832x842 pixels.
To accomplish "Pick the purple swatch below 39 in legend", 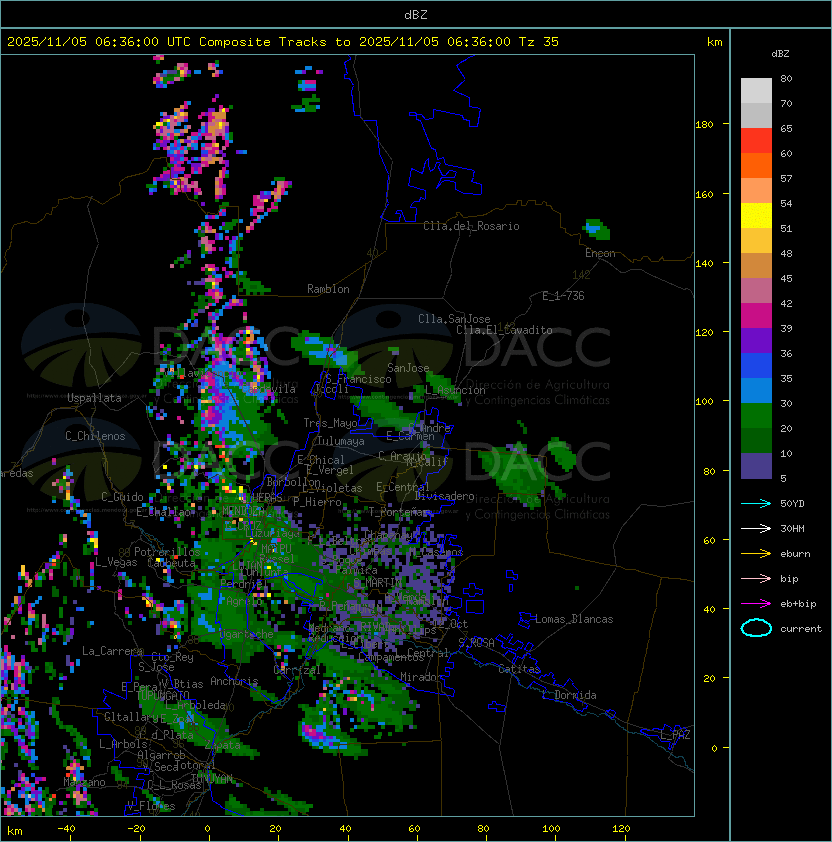I will (756, 340).
